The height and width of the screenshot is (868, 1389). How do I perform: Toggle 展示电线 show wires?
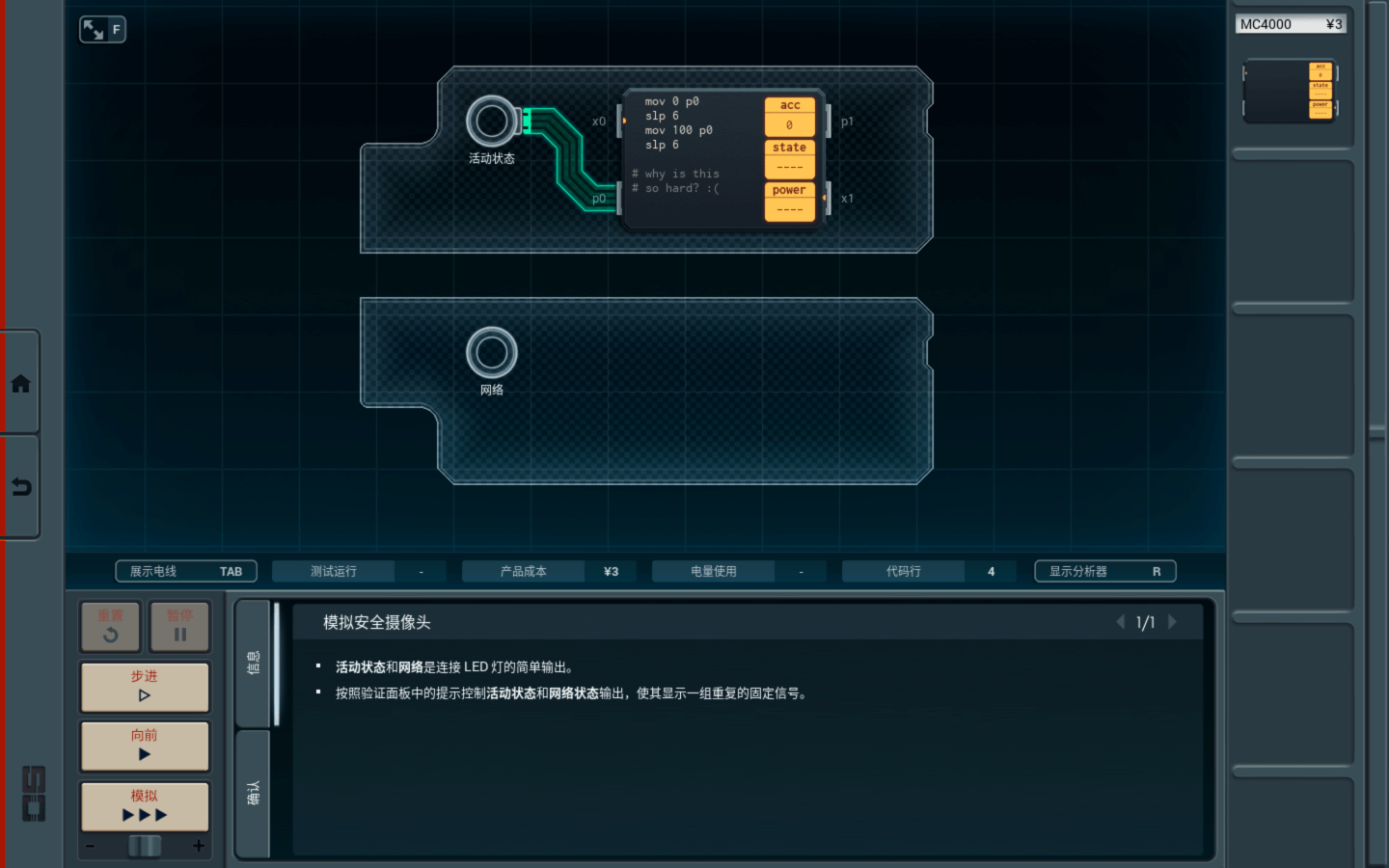tap(185, 571)
